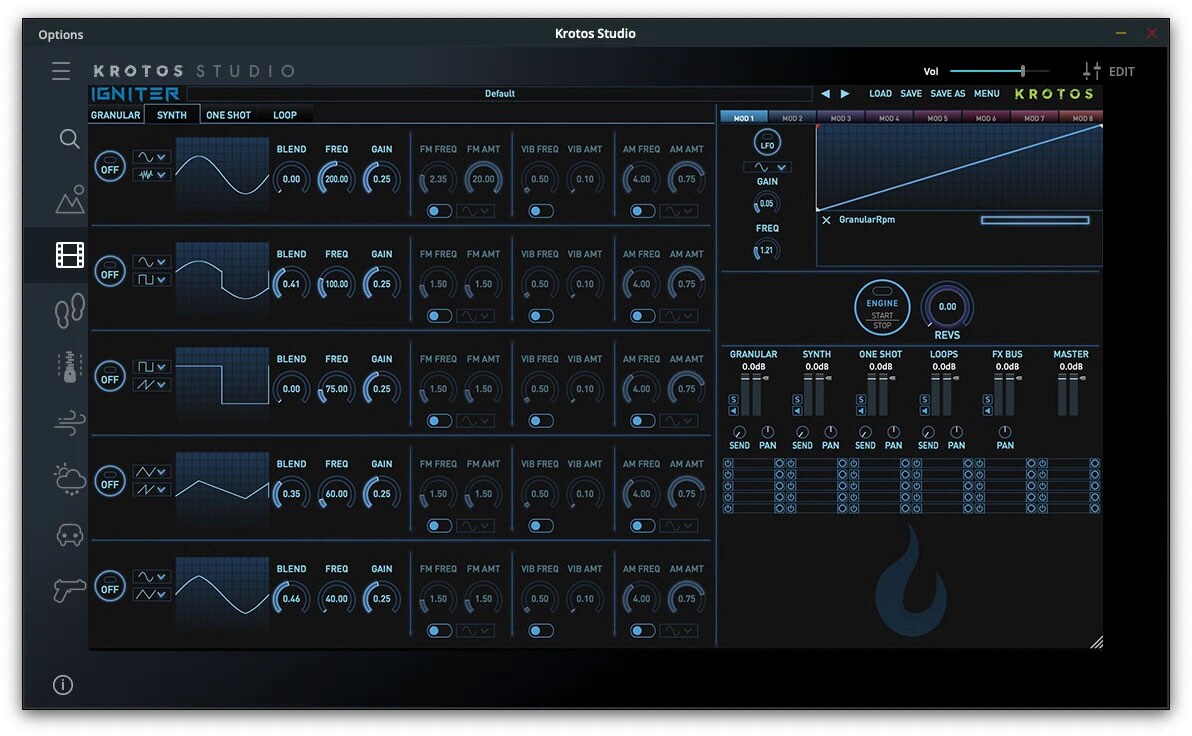The image size is (1192, 736).
Task: Open first oscillator top waveform dropdown
Action: click(152, 157)
